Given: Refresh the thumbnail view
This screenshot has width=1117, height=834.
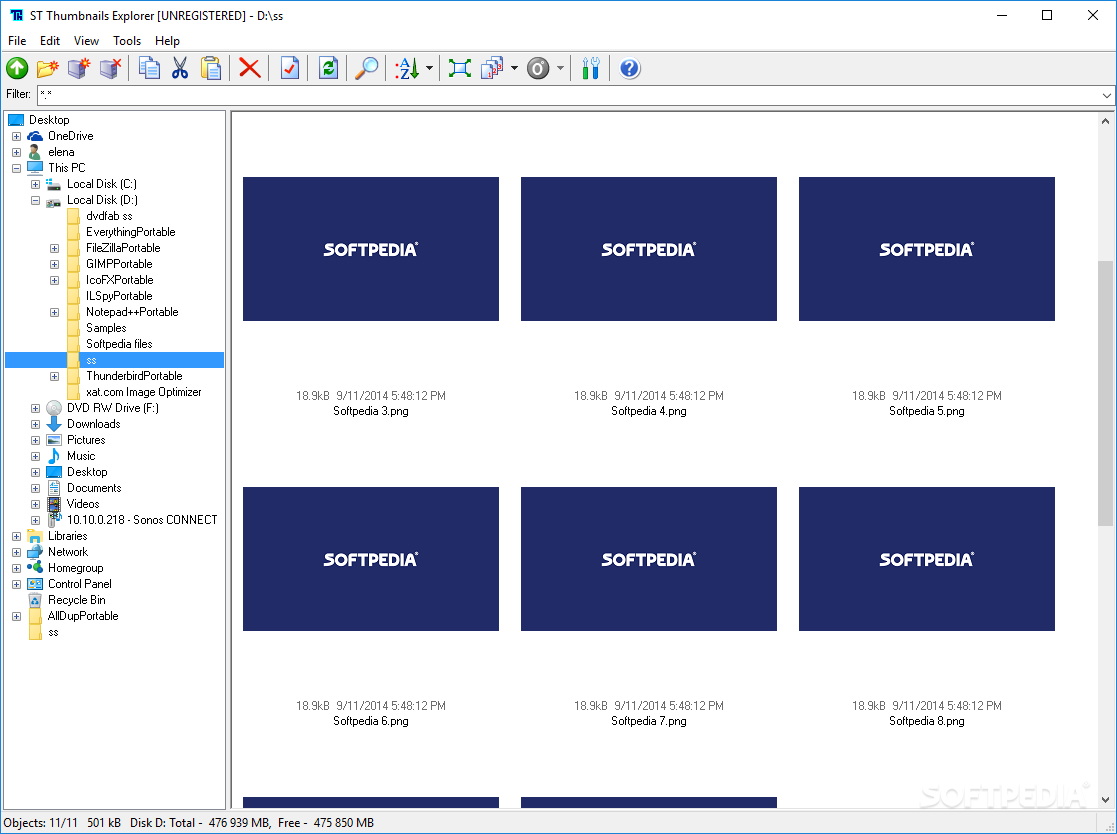Looking at the screenshot, I should [x=328, y=68].
